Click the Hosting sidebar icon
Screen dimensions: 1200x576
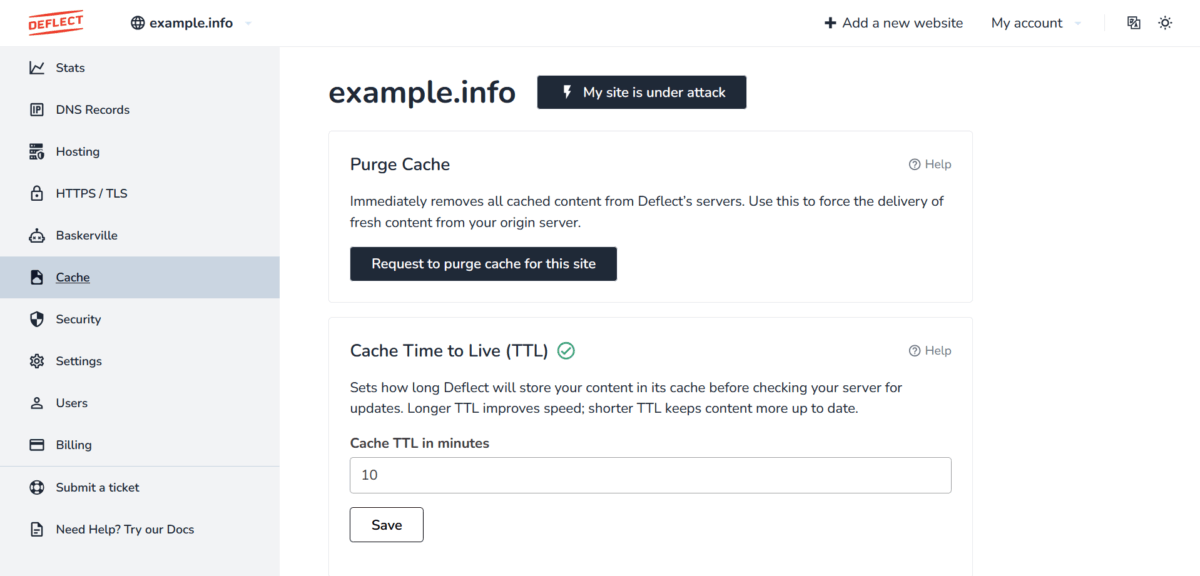[x=36, y=151]
